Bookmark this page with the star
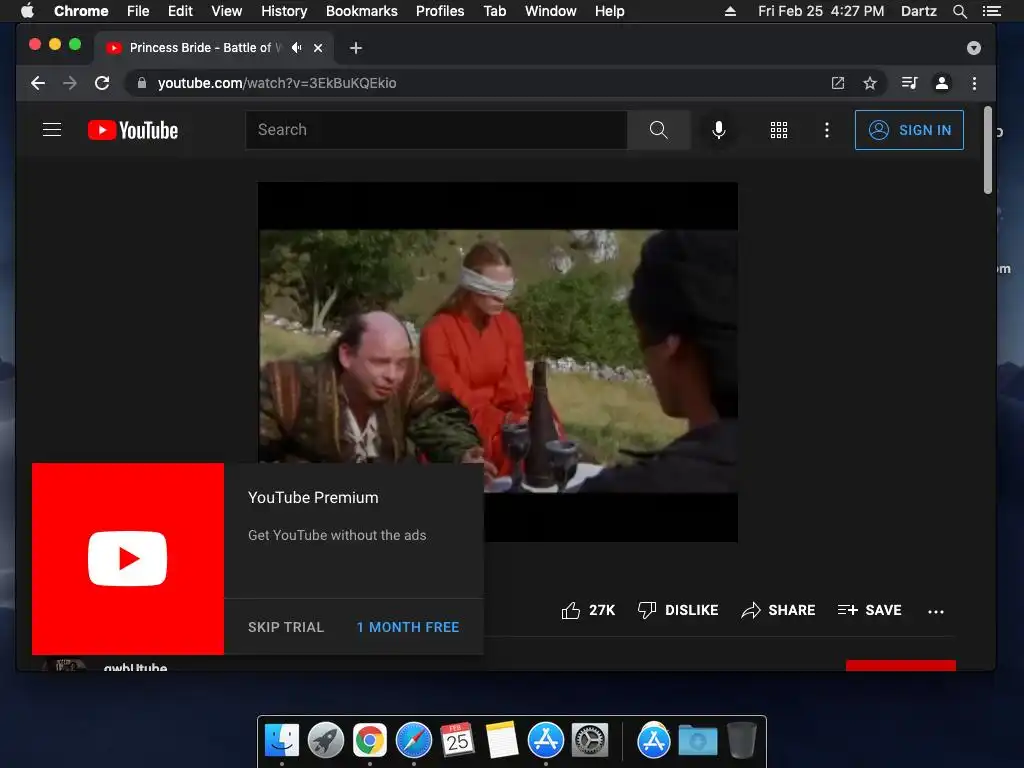 click(x=870, y=83)
